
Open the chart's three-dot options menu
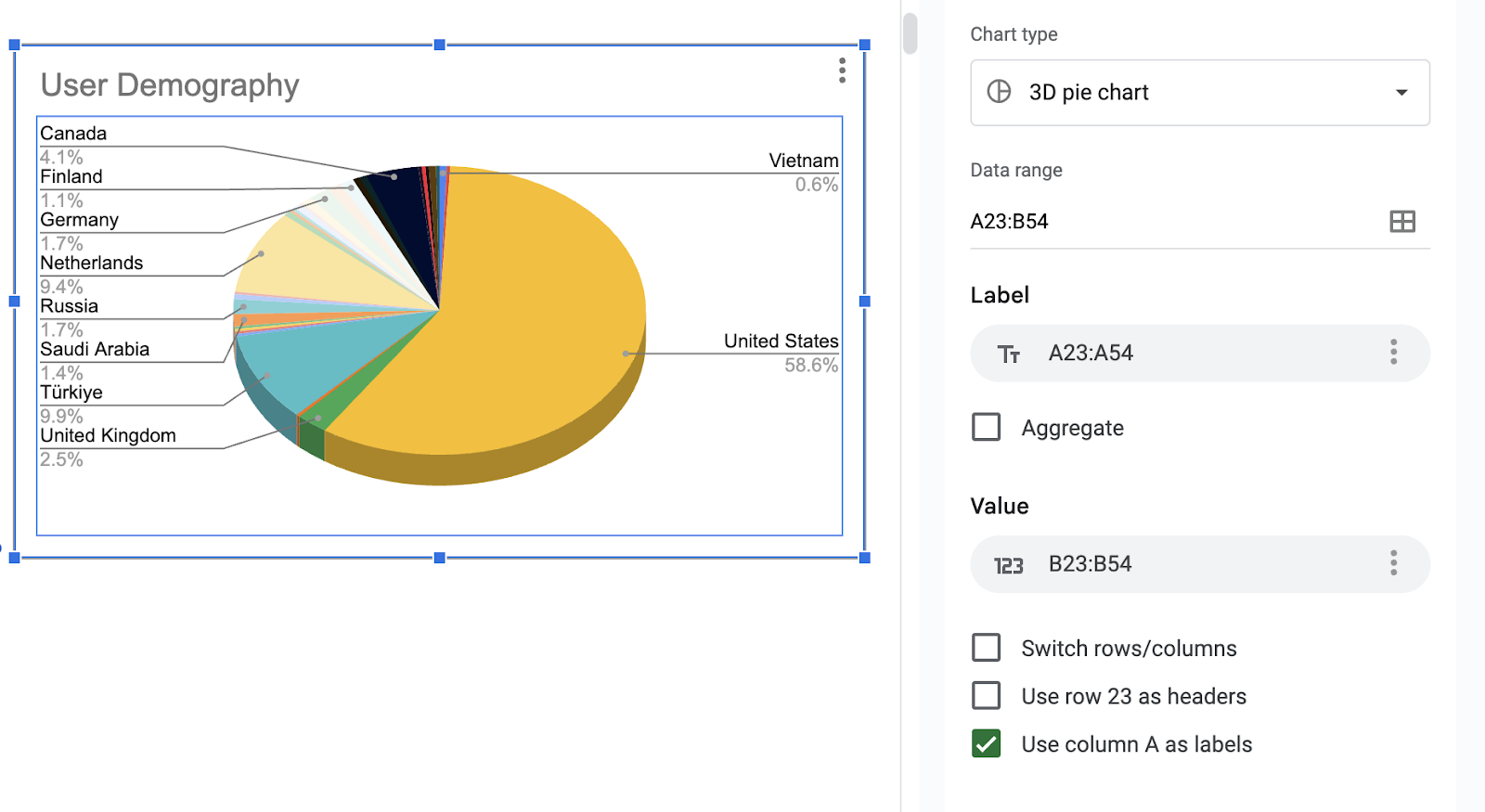pos(842,71)
